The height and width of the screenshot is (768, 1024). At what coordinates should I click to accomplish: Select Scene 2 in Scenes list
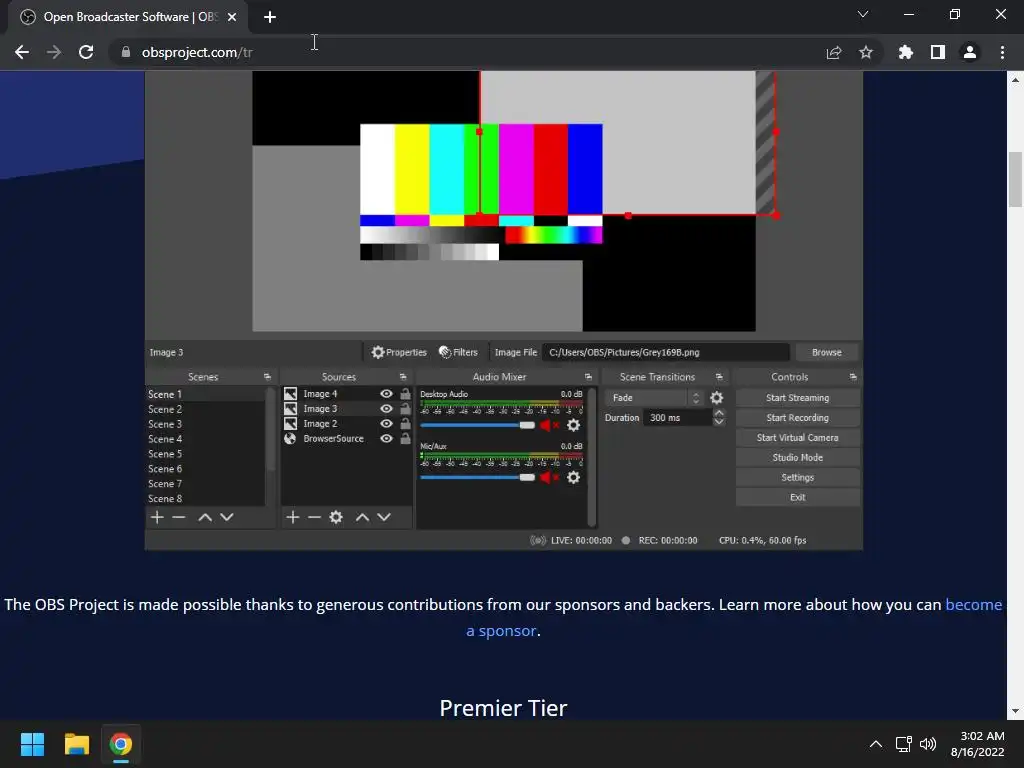point(205,409)
